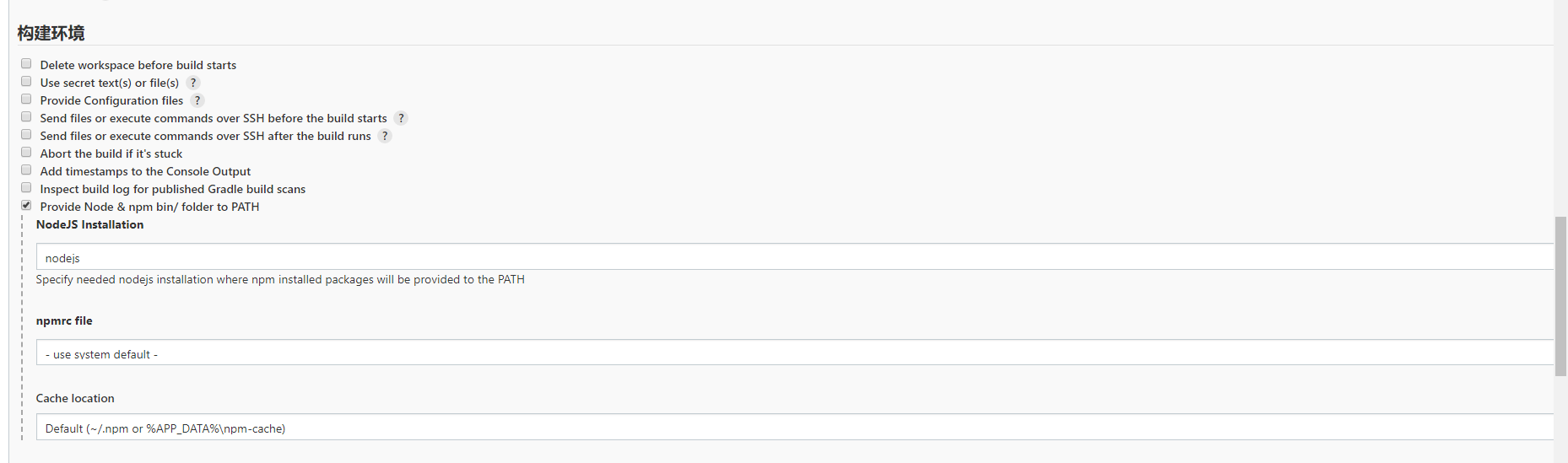Open help for SSH after the build runs
The height and width of the screenshot is (463, 1568).
[385, 136]
